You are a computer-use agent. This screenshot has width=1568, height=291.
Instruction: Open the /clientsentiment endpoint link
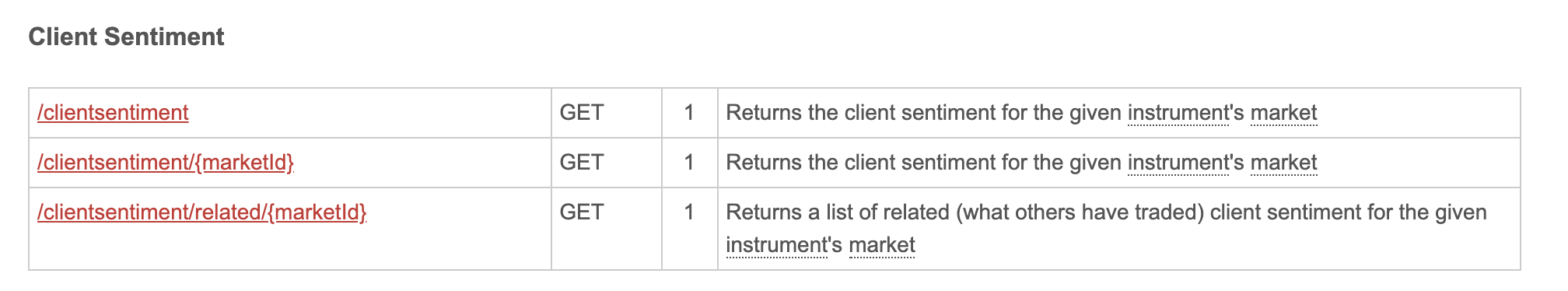click(x=113, y=113)
